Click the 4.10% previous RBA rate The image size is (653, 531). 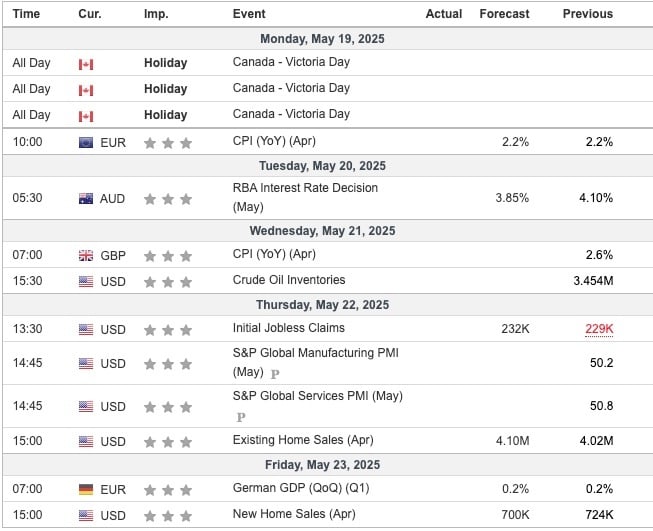596,198
